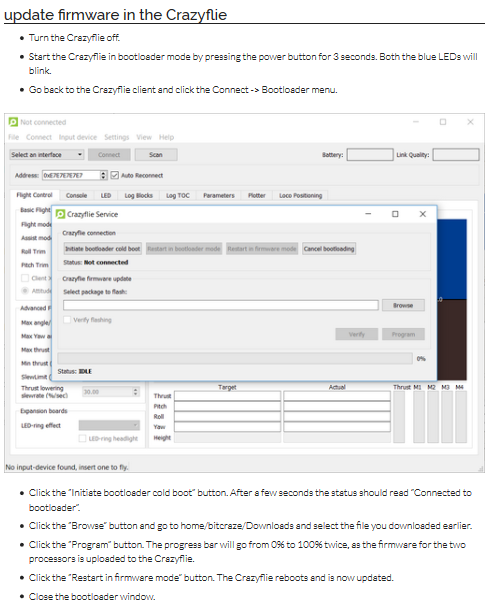The width and height of the screenshot is (499, 616).
Task: Maximize the Not connected main window
Action: point(443,122)
